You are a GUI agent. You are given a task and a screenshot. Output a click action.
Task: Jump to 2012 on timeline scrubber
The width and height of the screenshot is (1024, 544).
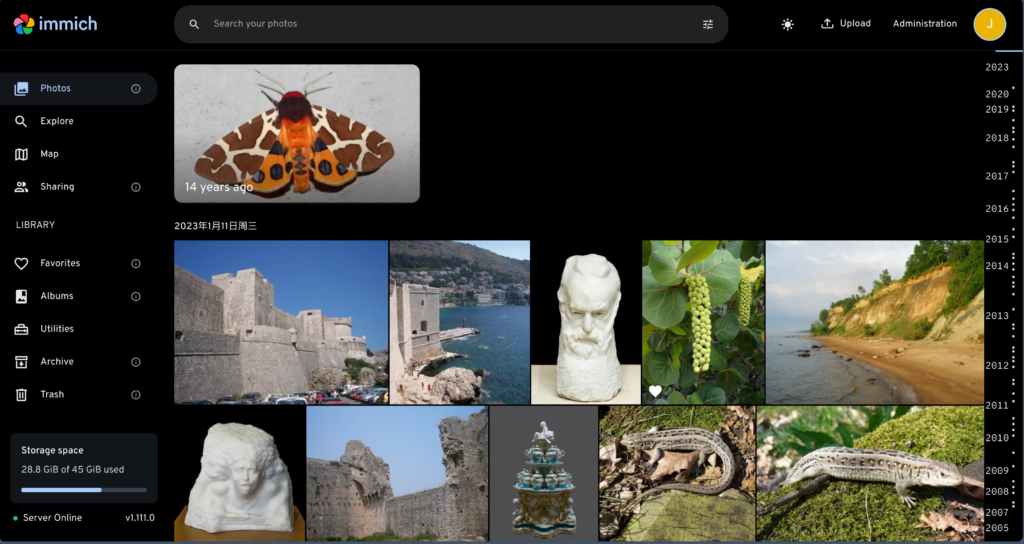coord(997,366)
